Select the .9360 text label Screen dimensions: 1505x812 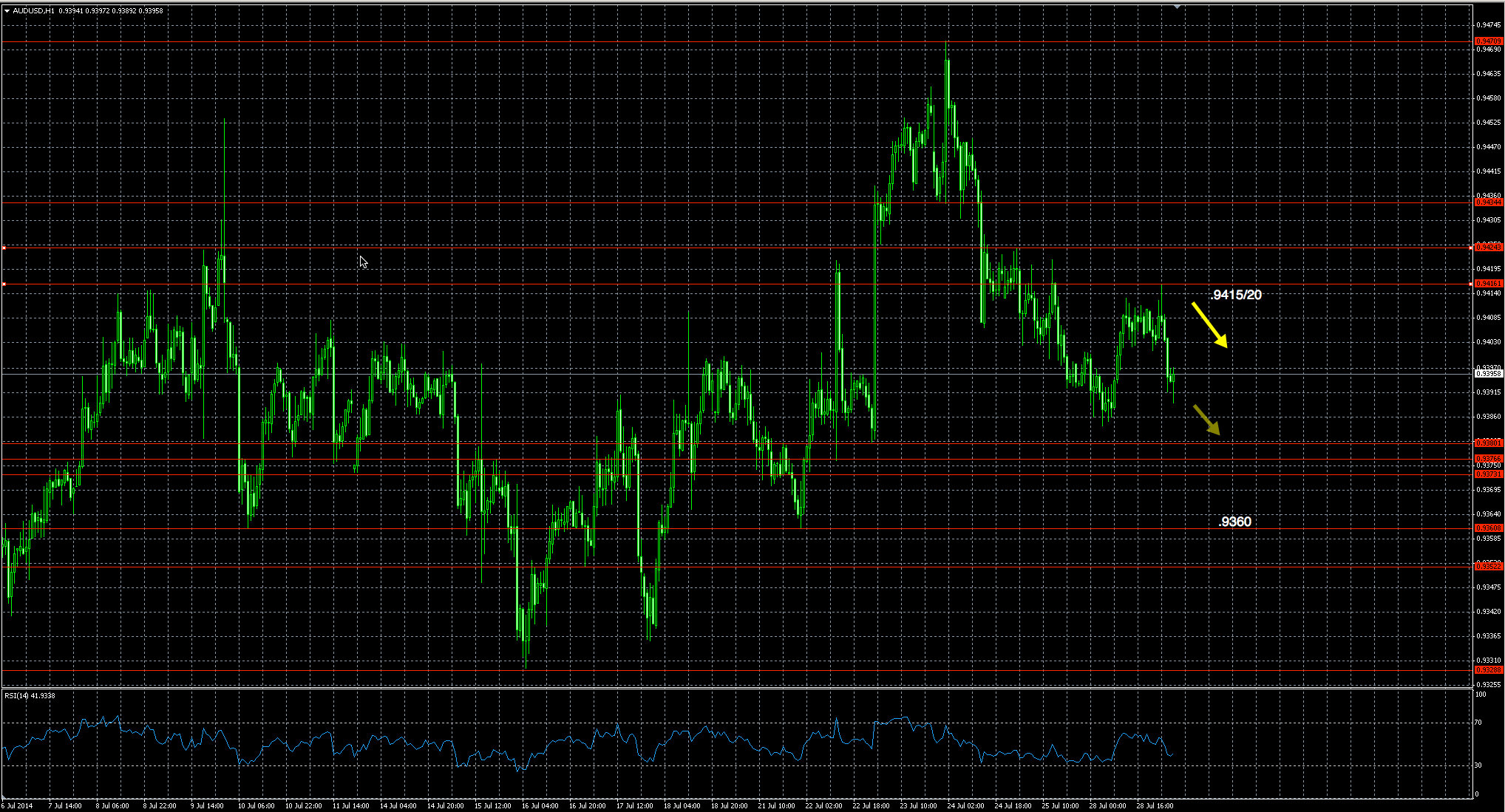click(1234, 522)
